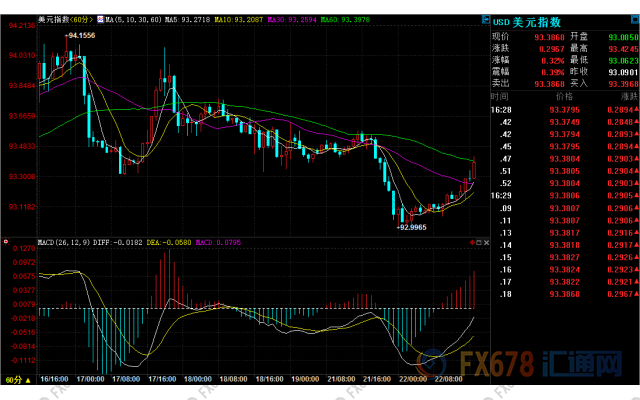640x400 pixels.
Task: Click the 18/08:00 time axis label
Action: pos(233,379)
